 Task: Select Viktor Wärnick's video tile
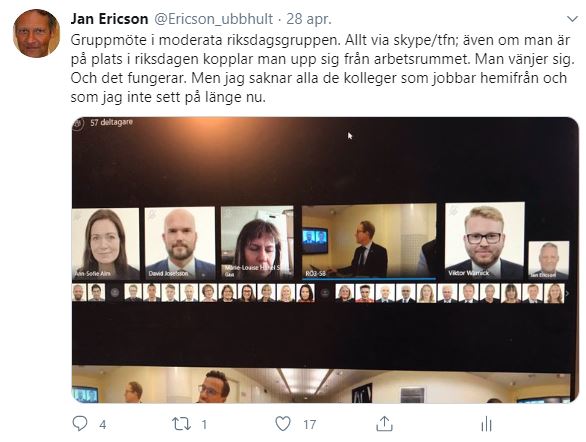coord(484,241)
